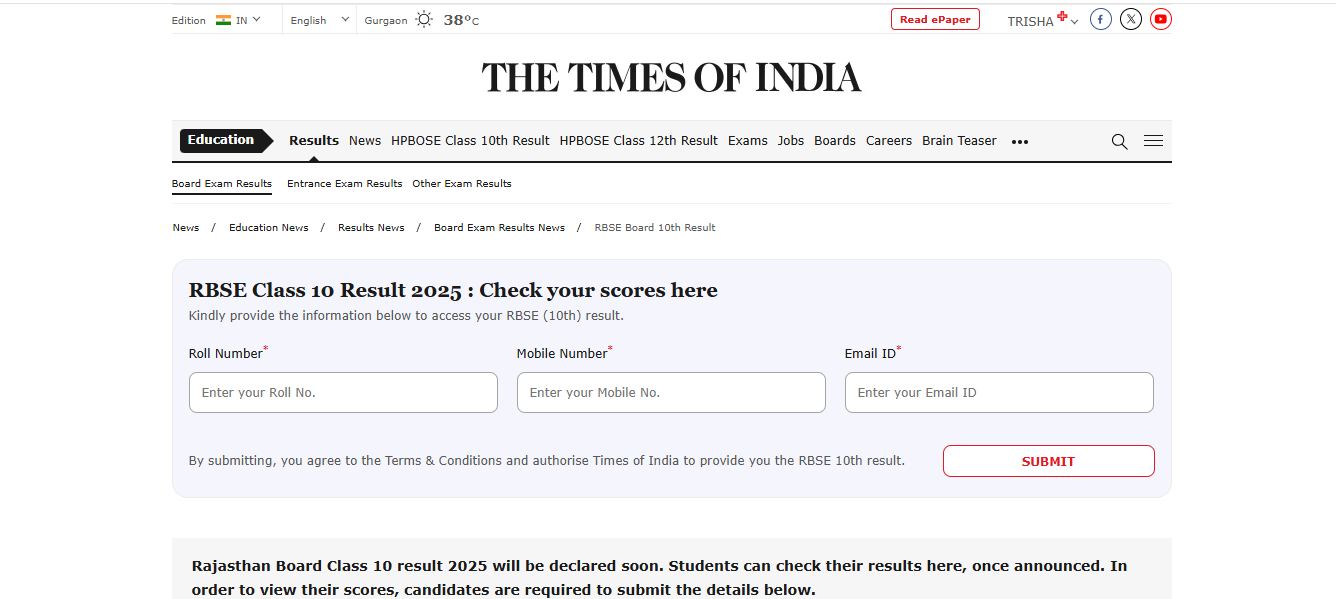
Task: Focus the Mobile Number input field
Action: 671,393
